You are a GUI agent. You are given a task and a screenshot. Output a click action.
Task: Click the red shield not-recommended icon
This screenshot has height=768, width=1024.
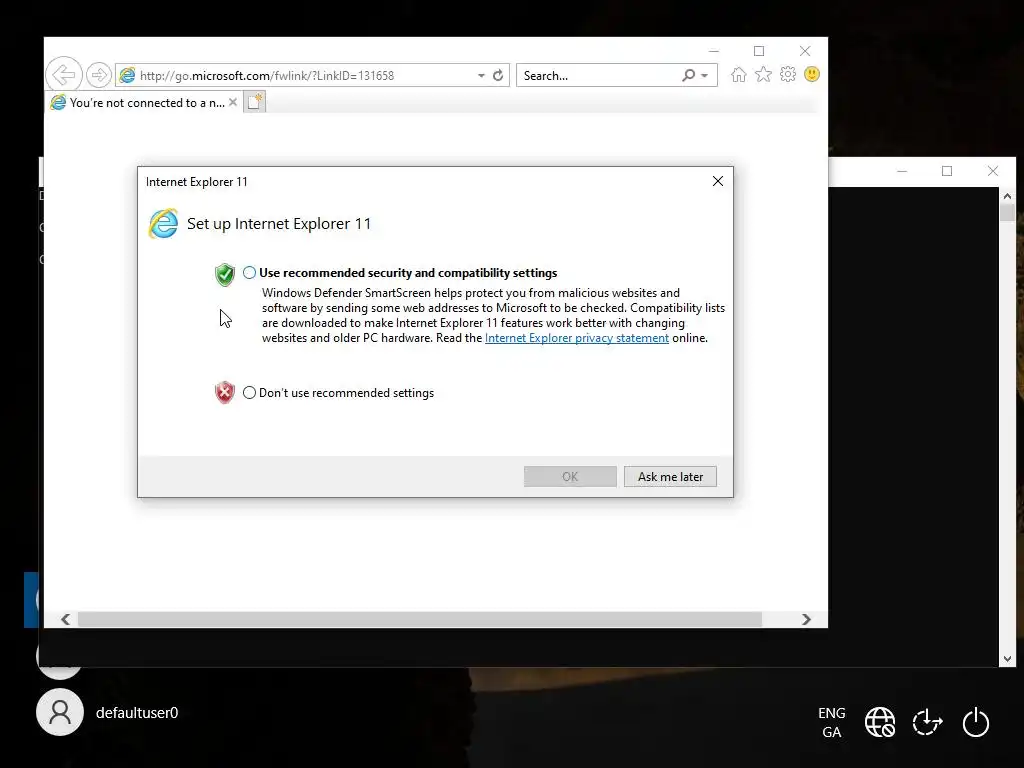coord(225,392)
